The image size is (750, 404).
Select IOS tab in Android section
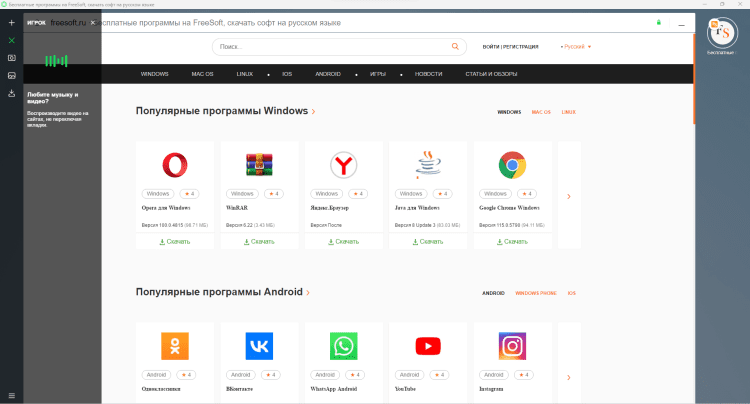(x=572, y=293)
